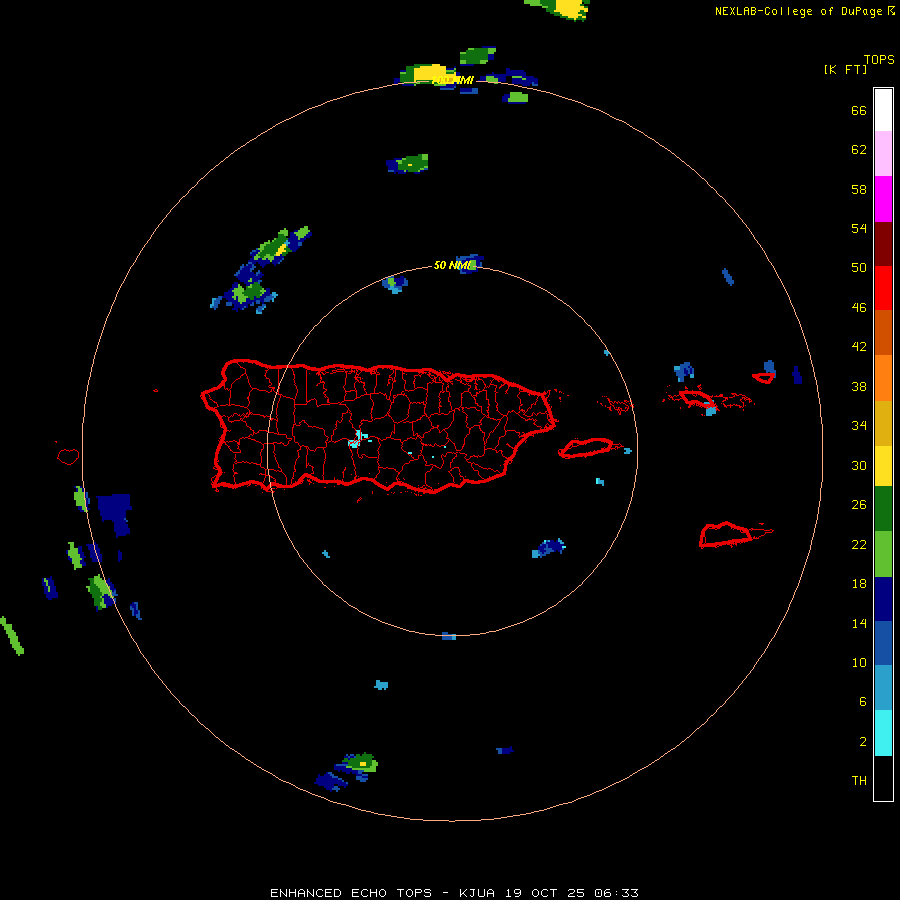Screen dimensions: 900x900
Task: Click the 46 legend value
Action: click(859, 307)
